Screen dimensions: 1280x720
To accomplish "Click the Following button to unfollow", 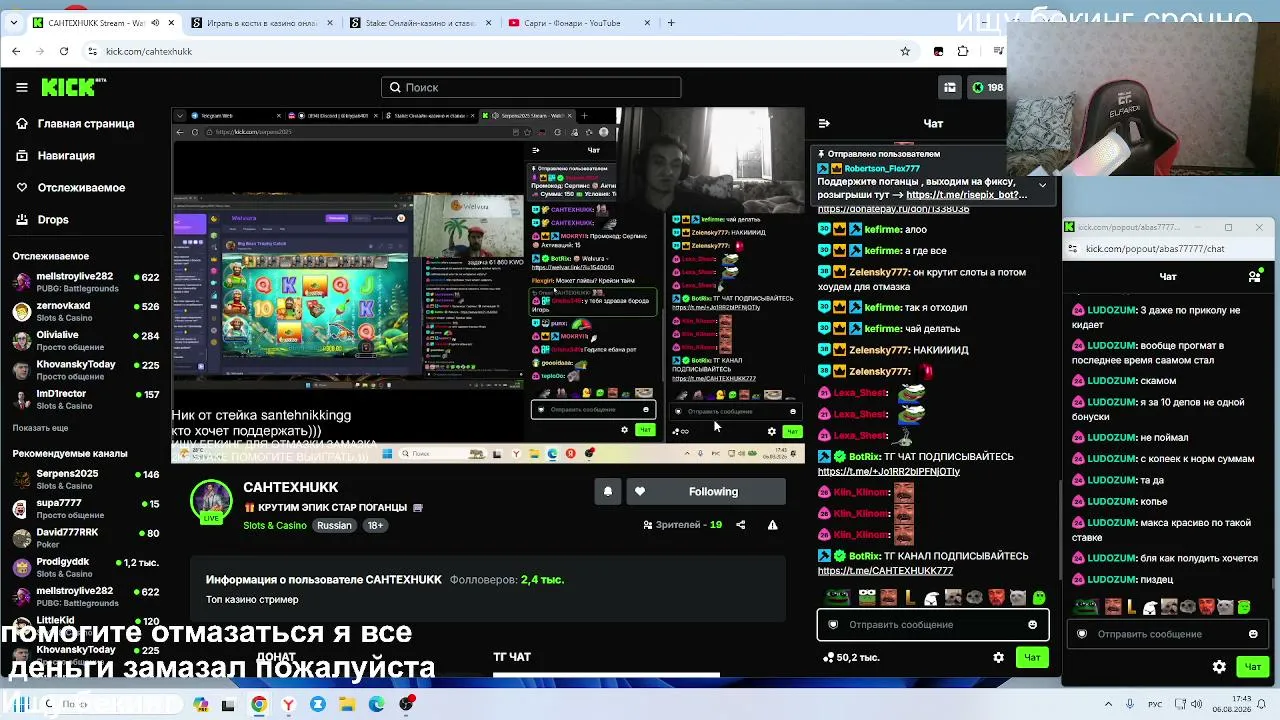I will 705,491.
